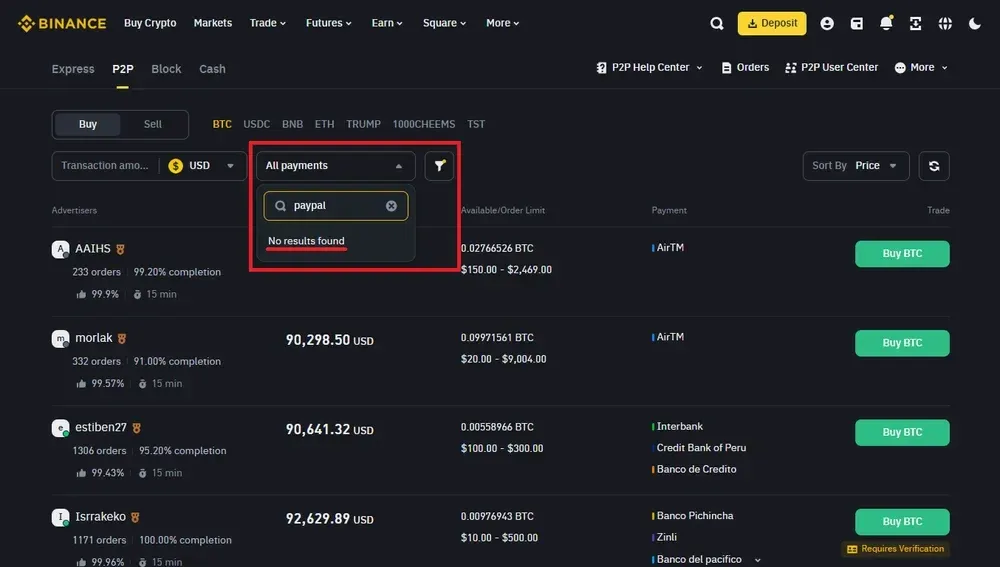Expand the More dropdown beside P2P User Center

click(x=921, y=68)
